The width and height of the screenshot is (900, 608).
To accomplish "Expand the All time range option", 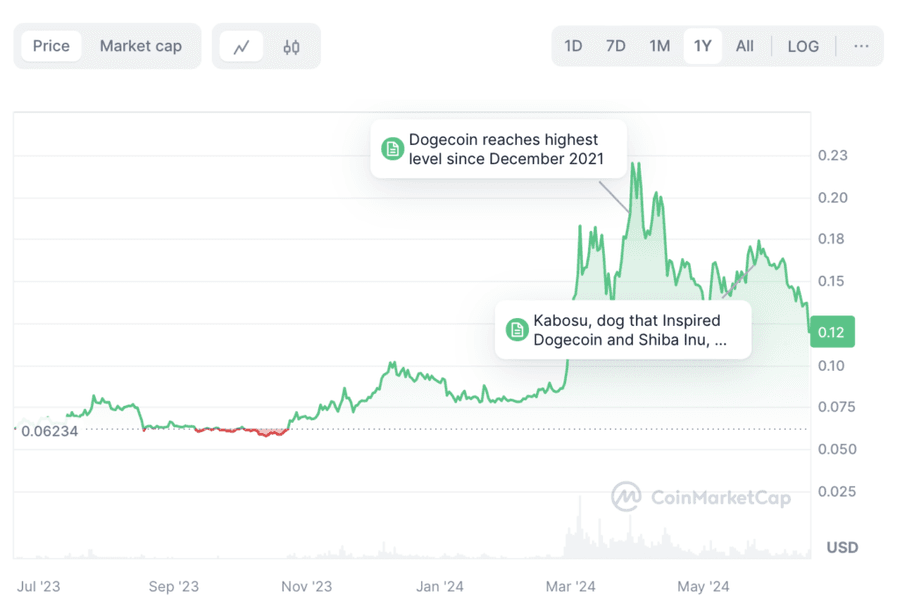I will pyautogui.click(x=744, y=45).
